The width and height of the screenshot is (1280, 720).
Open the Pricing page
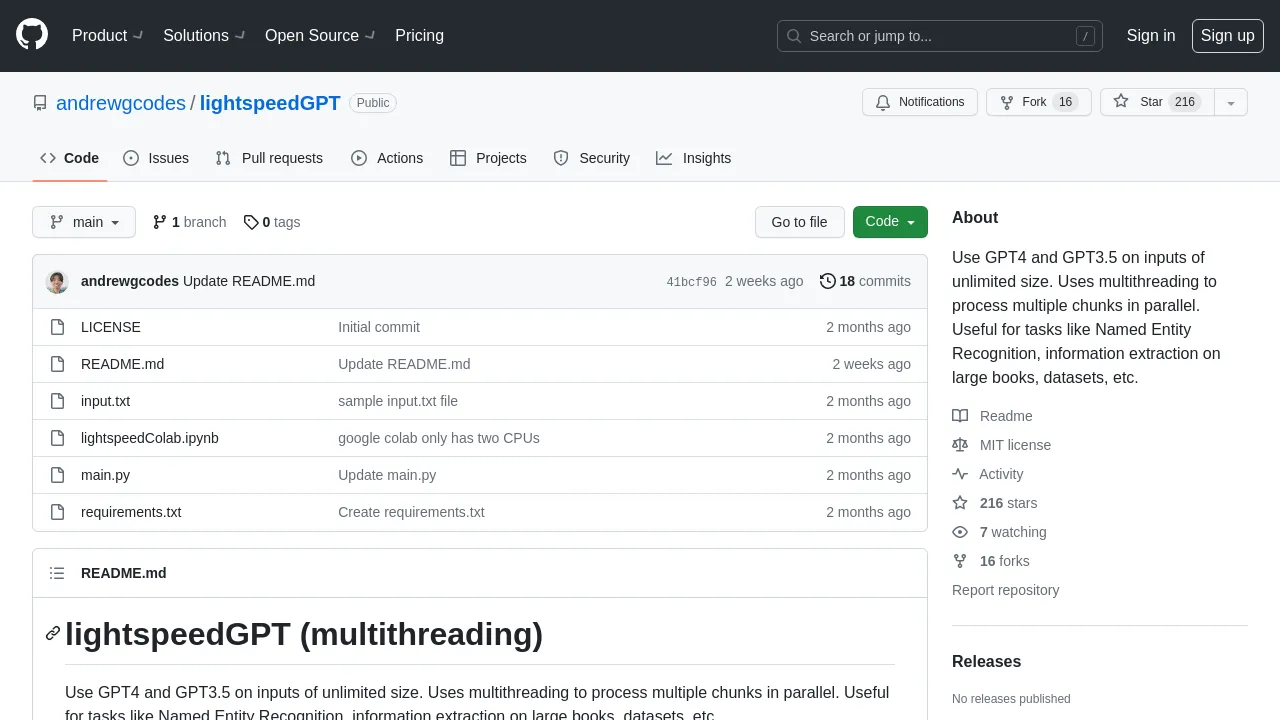tap(420, 36)
